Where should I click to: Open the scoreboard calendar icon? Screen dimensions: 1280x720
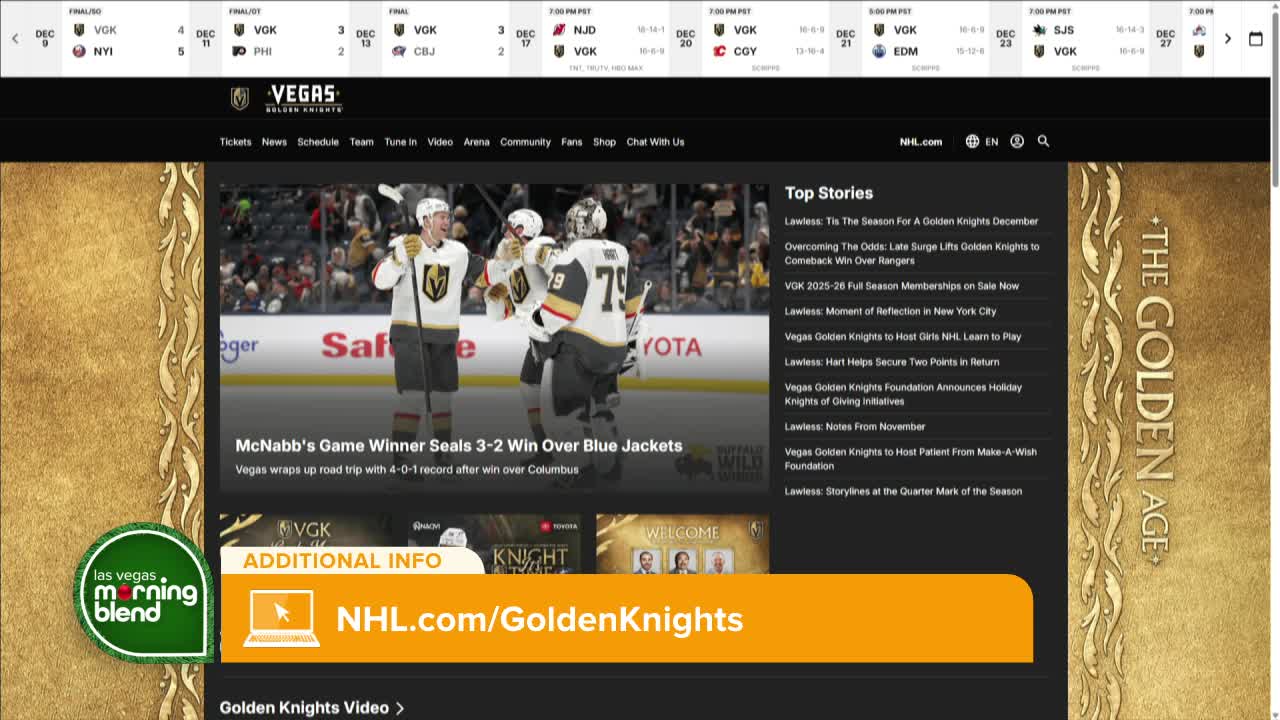[x=1256, y=39]
